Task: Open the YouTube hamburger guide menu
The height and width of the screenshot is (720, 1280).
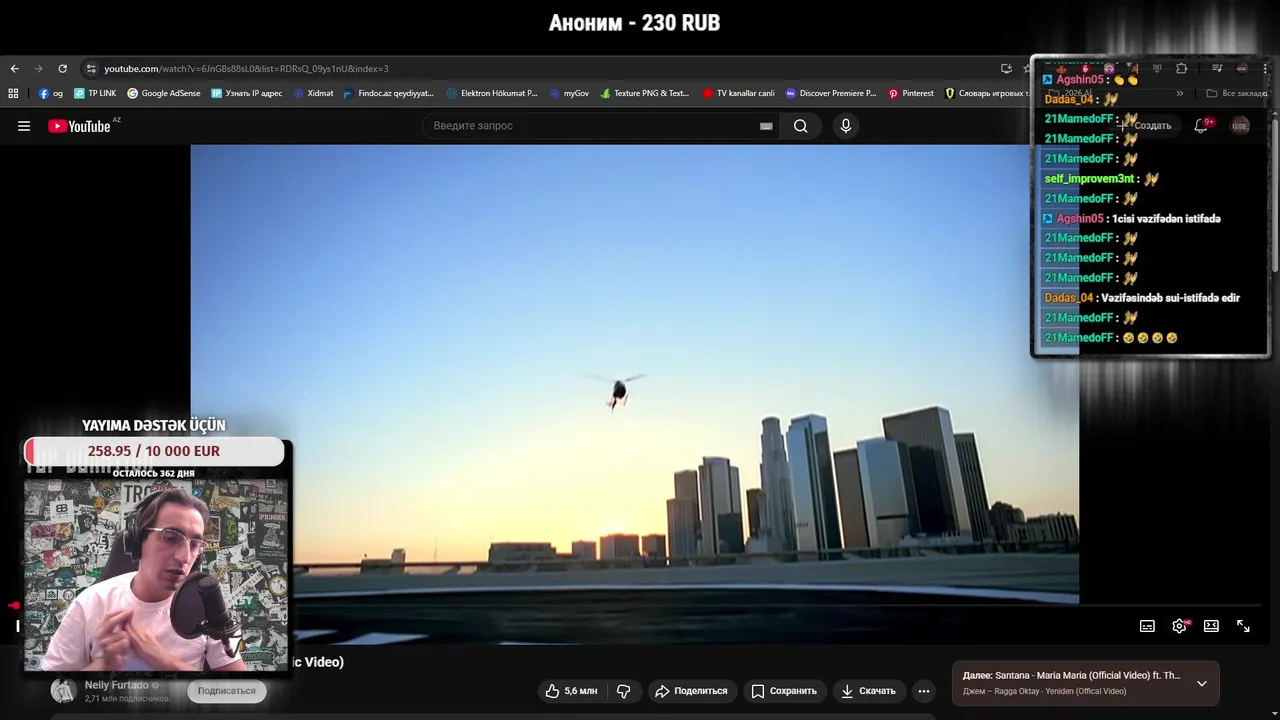Action: [x=24, y=126]
